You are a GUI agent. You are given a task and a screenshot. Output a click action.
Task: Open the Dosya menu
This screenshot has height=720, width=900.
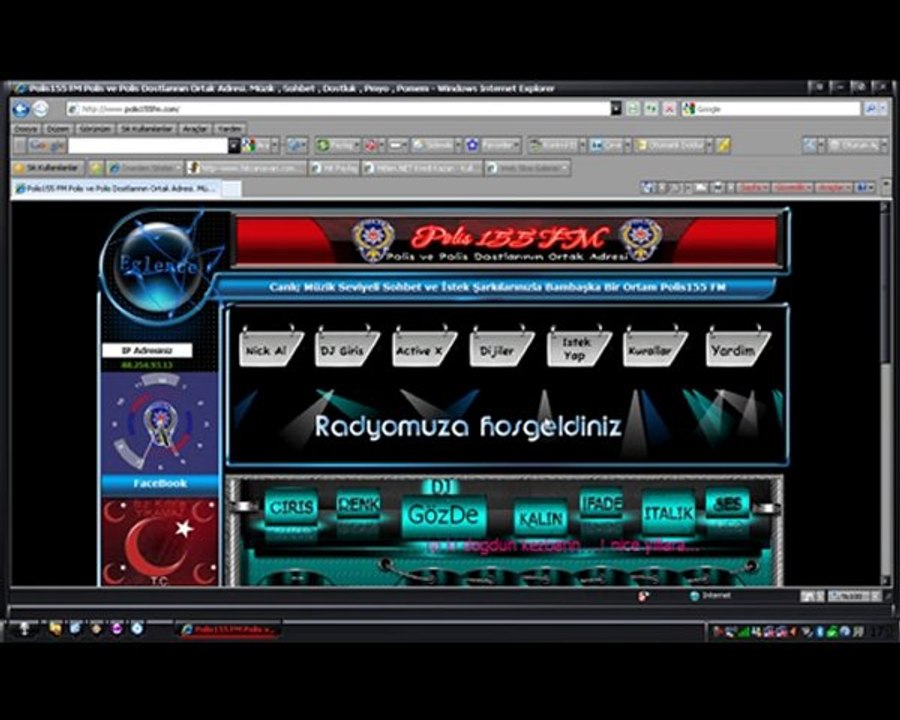(x=26, y=129)
